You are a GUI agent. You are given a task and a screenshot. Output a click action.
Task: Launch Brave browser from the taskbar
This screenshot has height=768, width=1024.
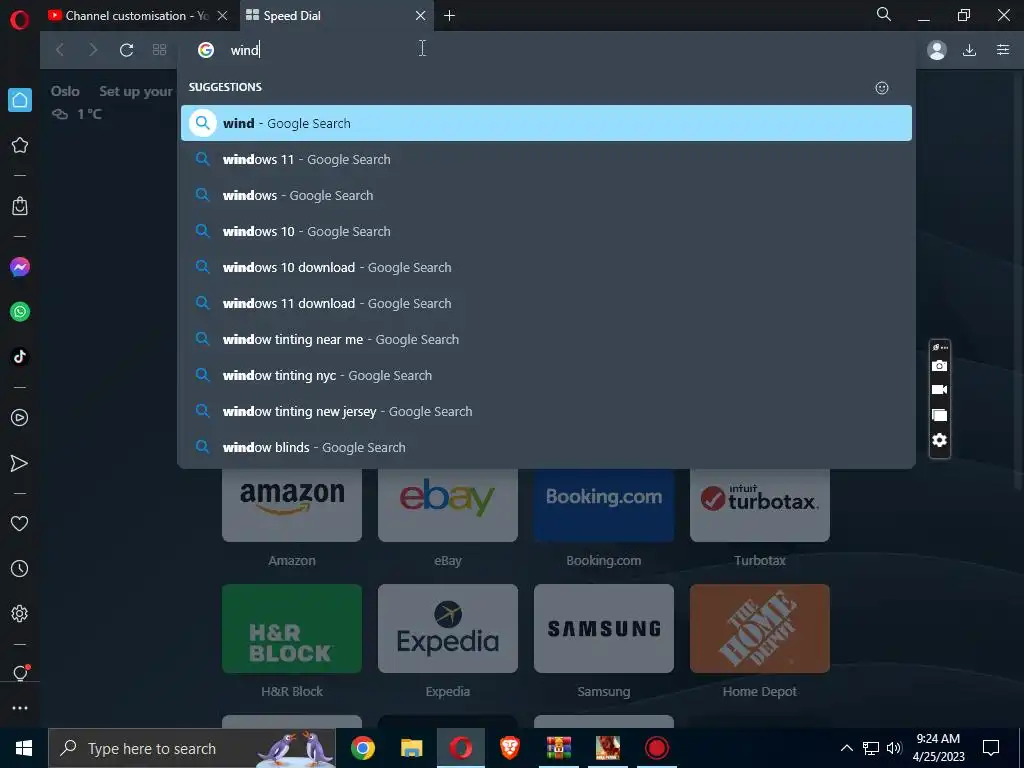click(509, 748)
